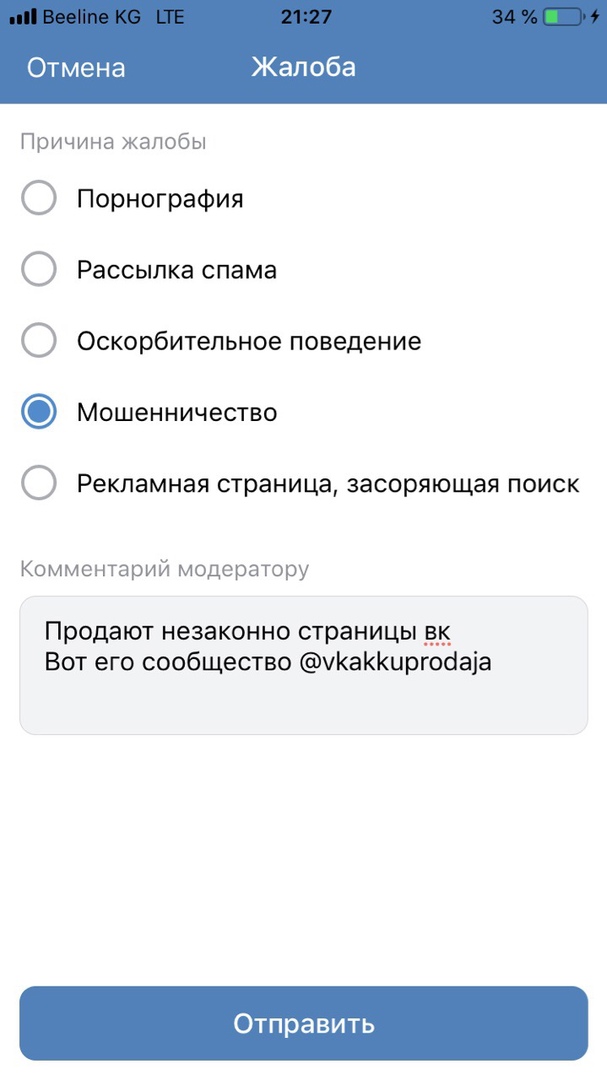Tap the 34 % battery percentage

[x=515, y=17]
